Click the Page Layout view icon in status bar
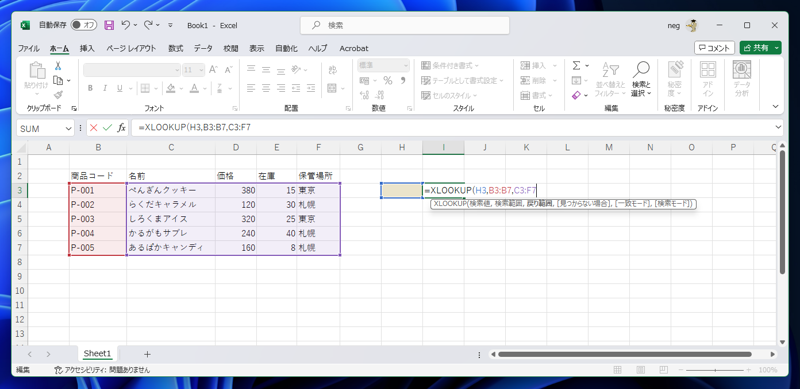800x389 pixels. [x=640, y=370]
